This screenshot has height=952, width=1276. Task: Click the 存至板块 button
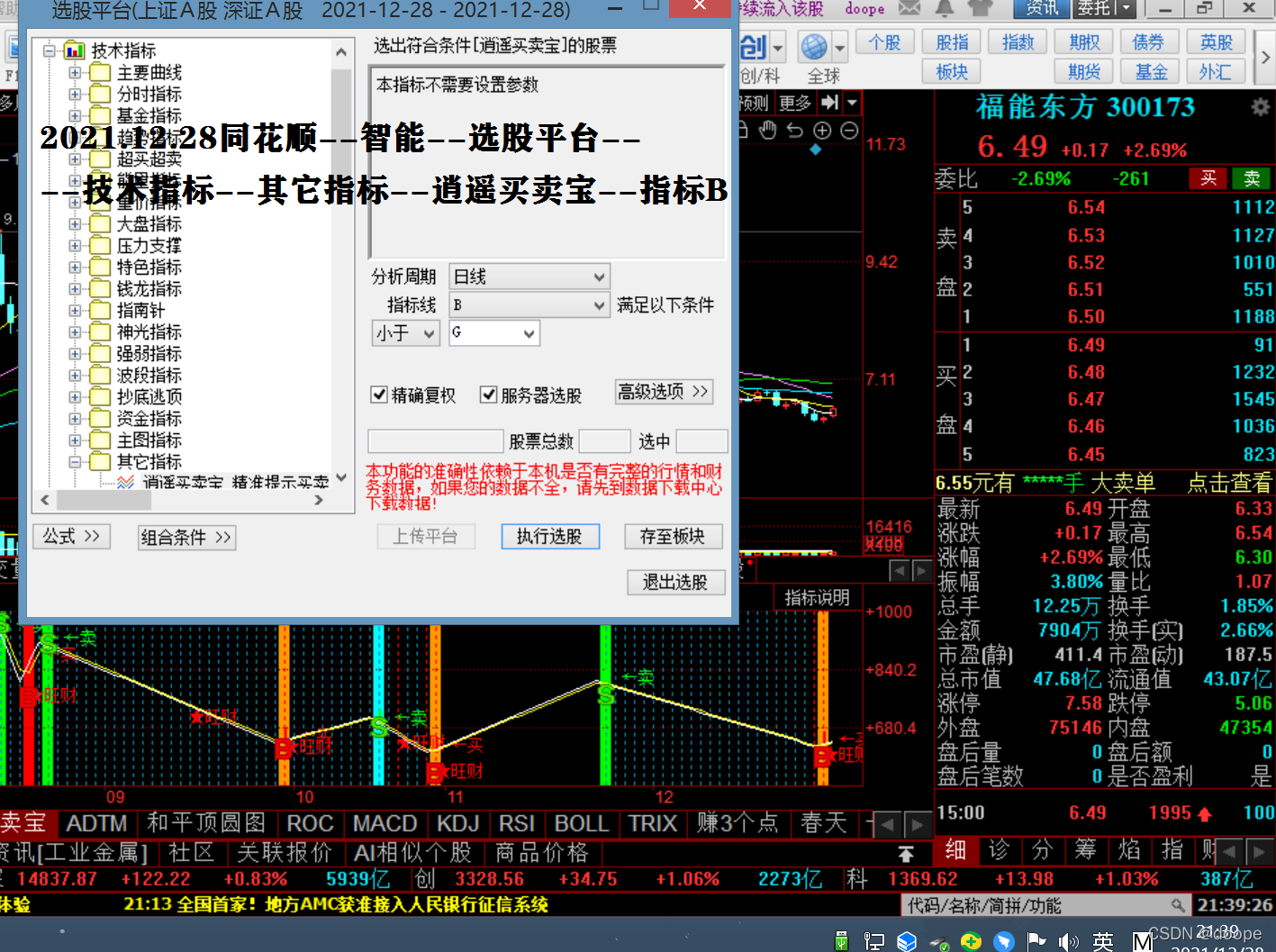click(x=674, y=537)
